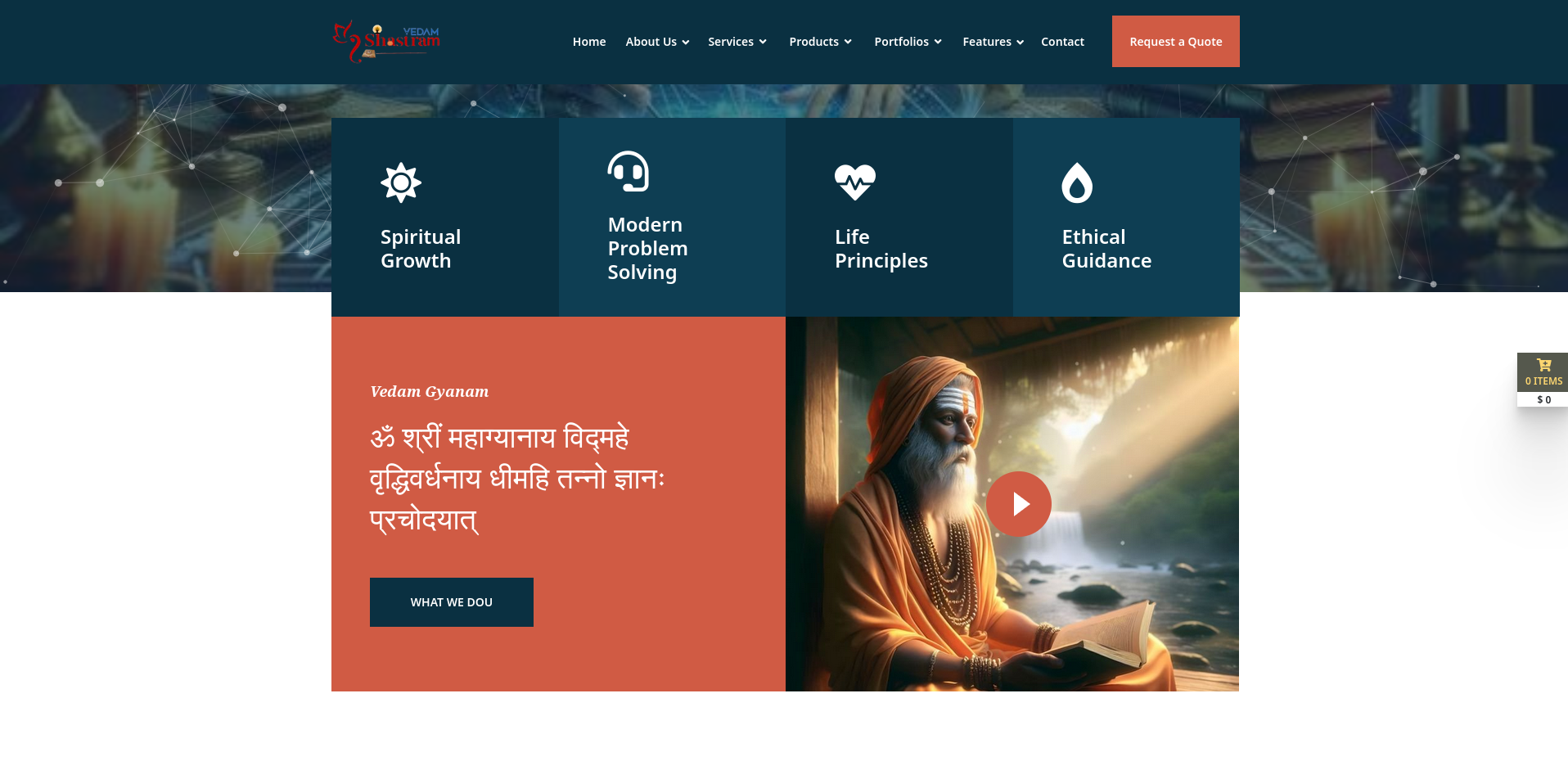
Task: Open the Features dropdown menu
Action: [x=993, y=42]
